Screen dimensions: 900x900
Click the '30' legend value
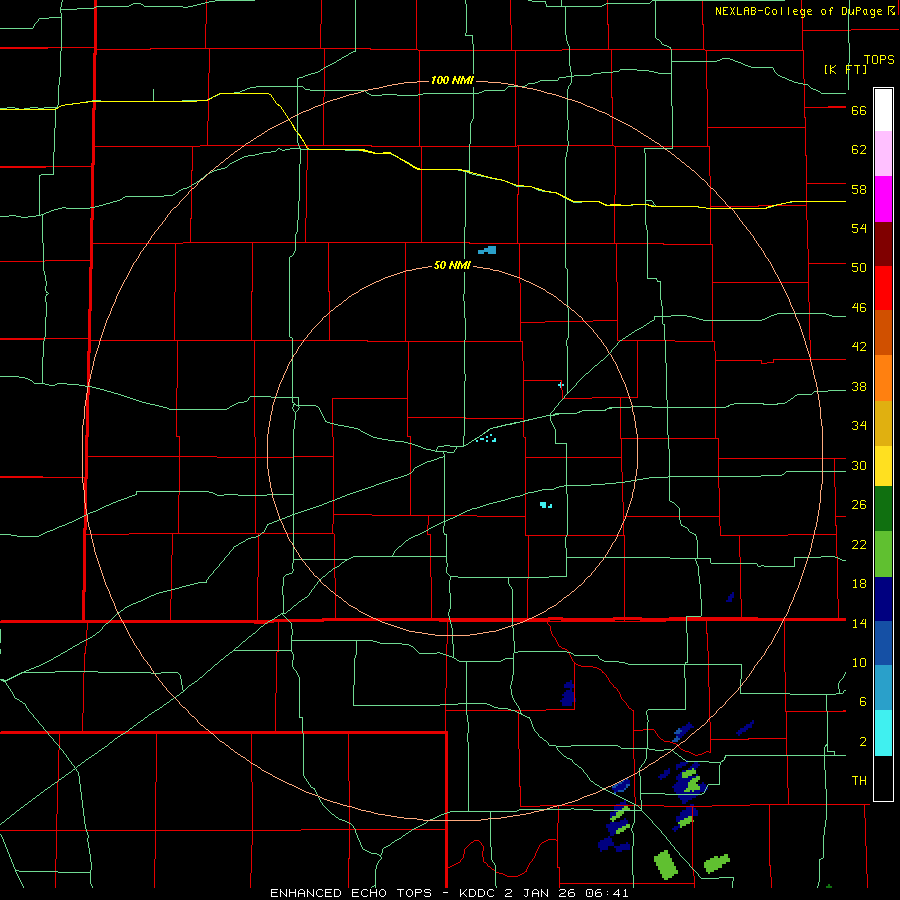click(859, 465)
